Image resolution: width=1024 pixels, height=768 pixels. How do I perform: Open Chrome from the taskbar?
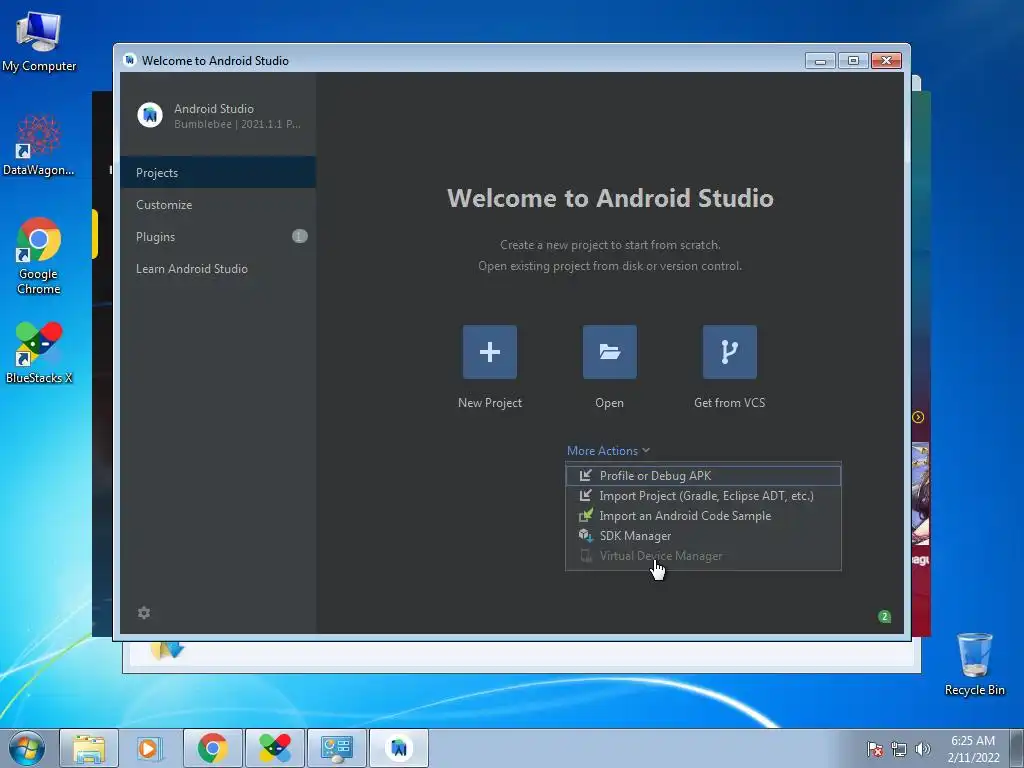point(212,748)
